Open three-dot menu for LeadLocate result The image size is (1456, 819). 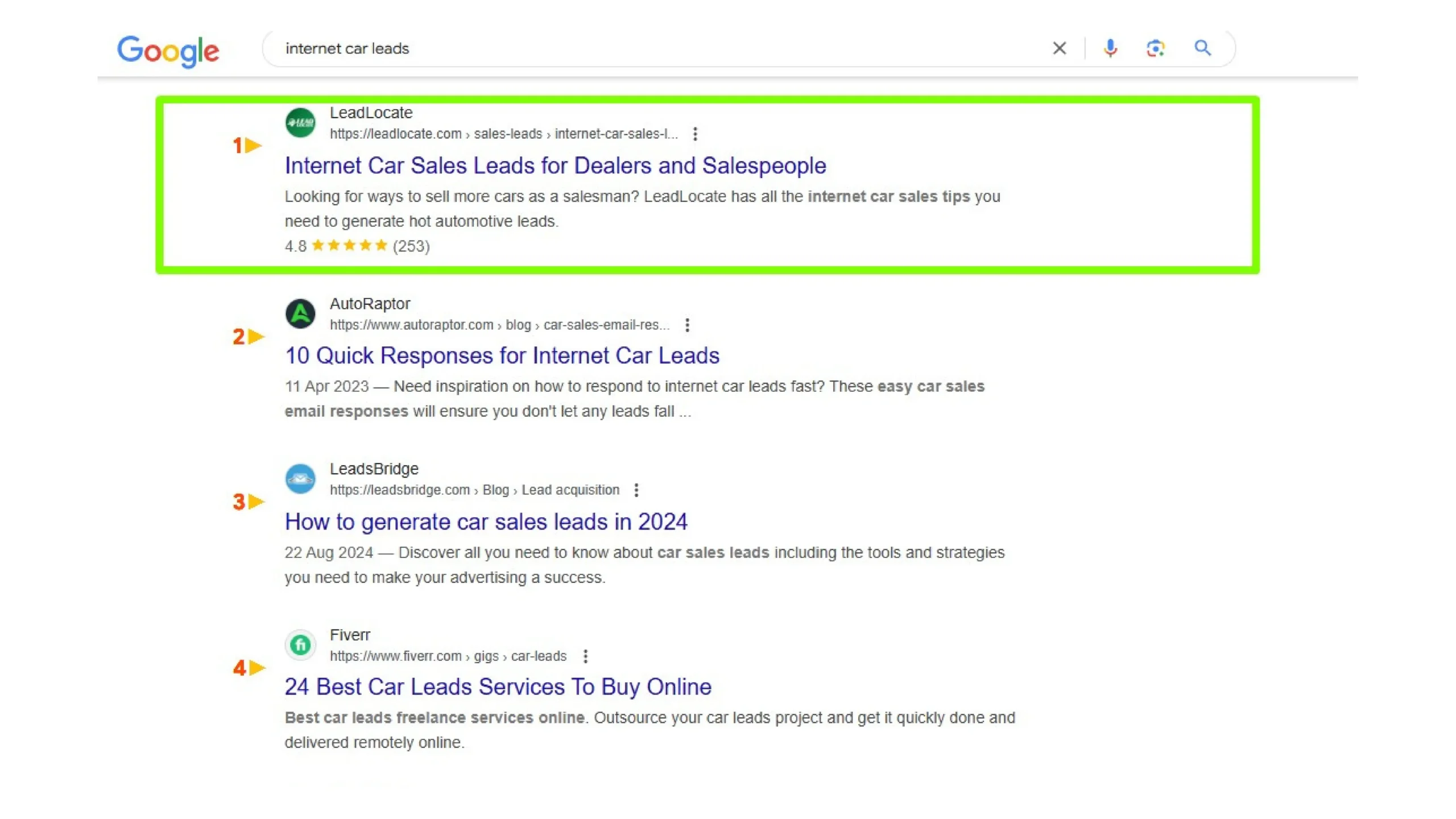point(695,134)
